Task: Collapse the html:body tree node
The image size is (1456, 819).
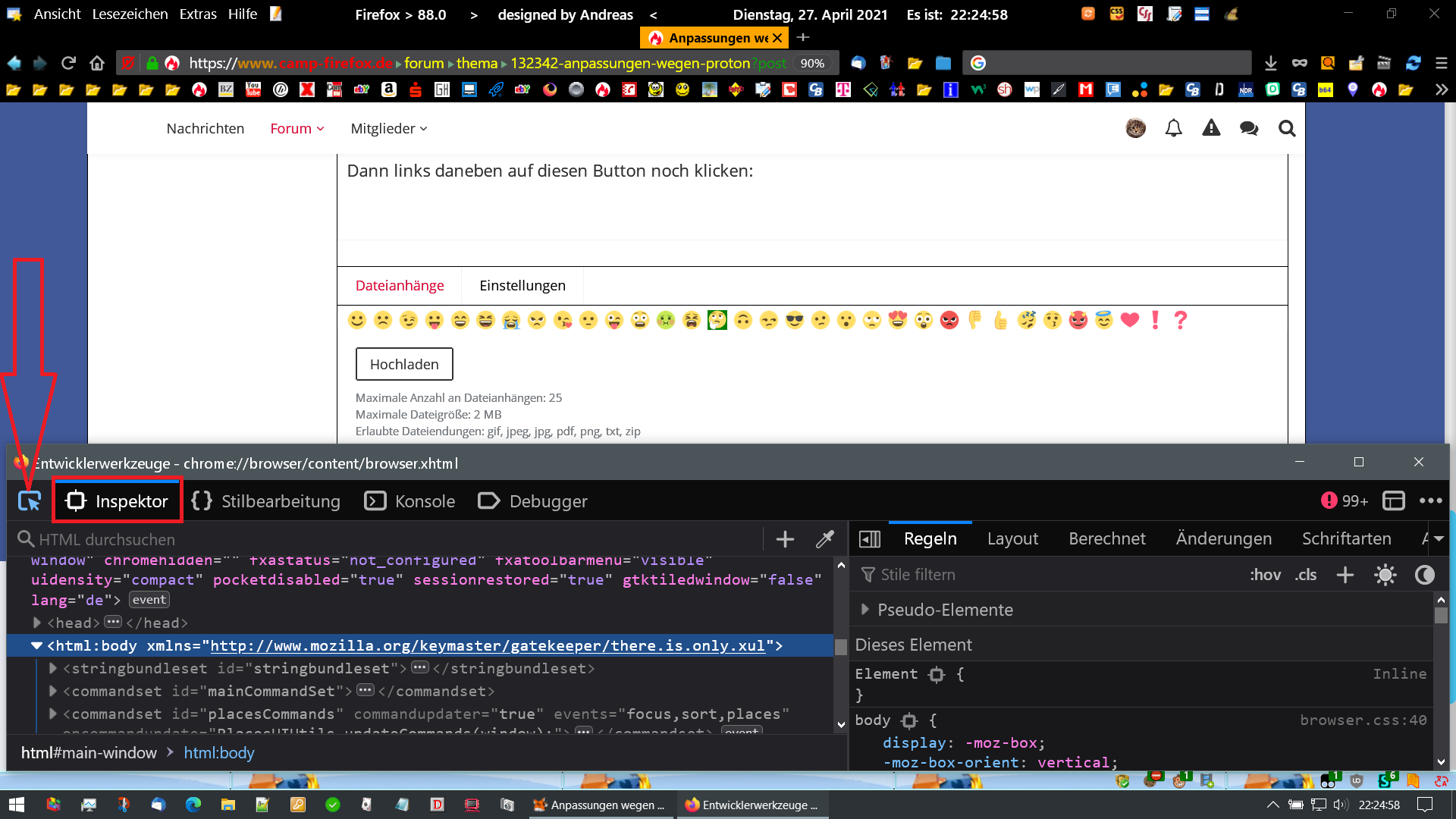Action: pos(36,646)
